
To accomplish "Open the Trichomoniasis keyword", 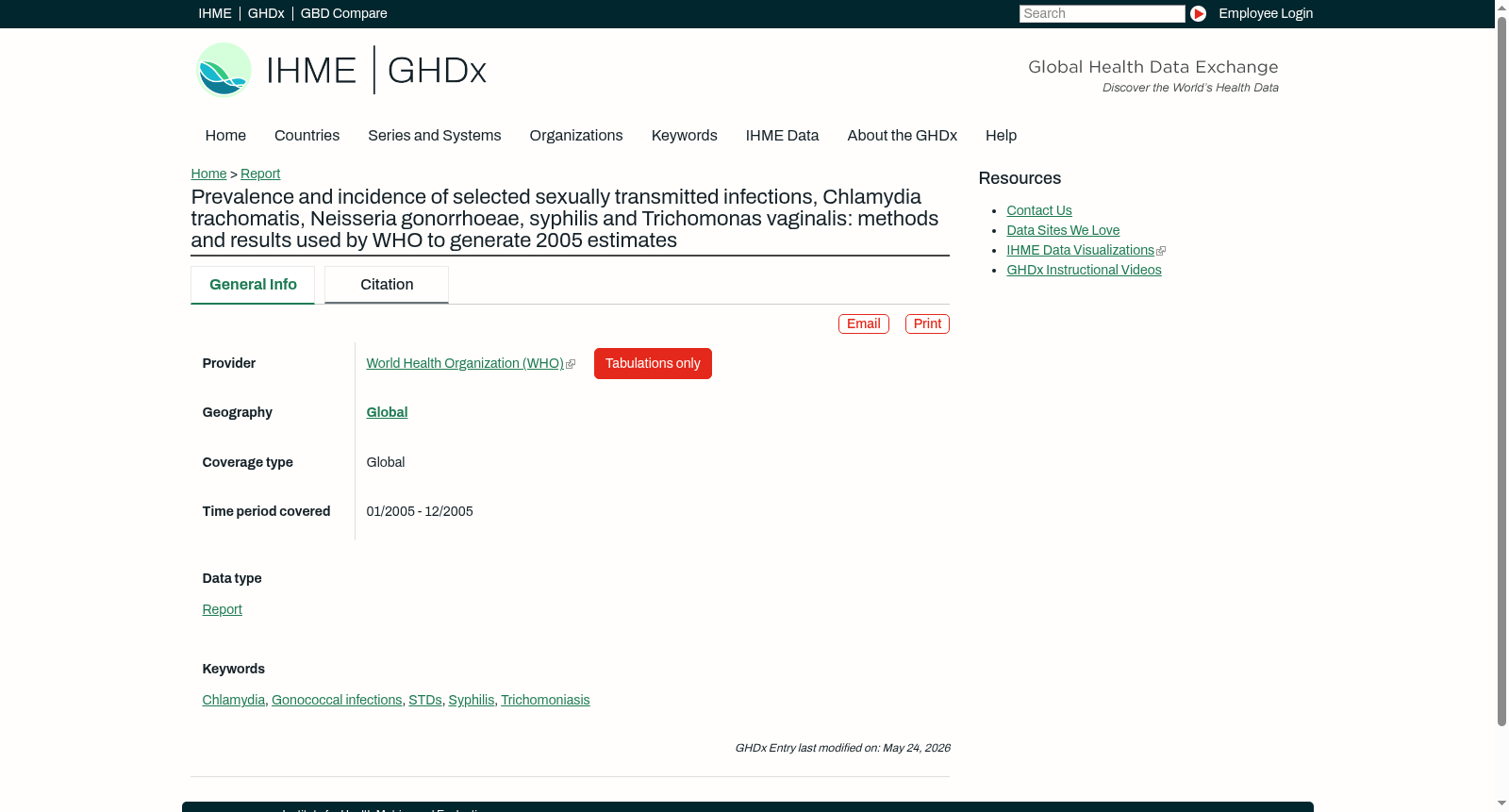I will point(545,700).
